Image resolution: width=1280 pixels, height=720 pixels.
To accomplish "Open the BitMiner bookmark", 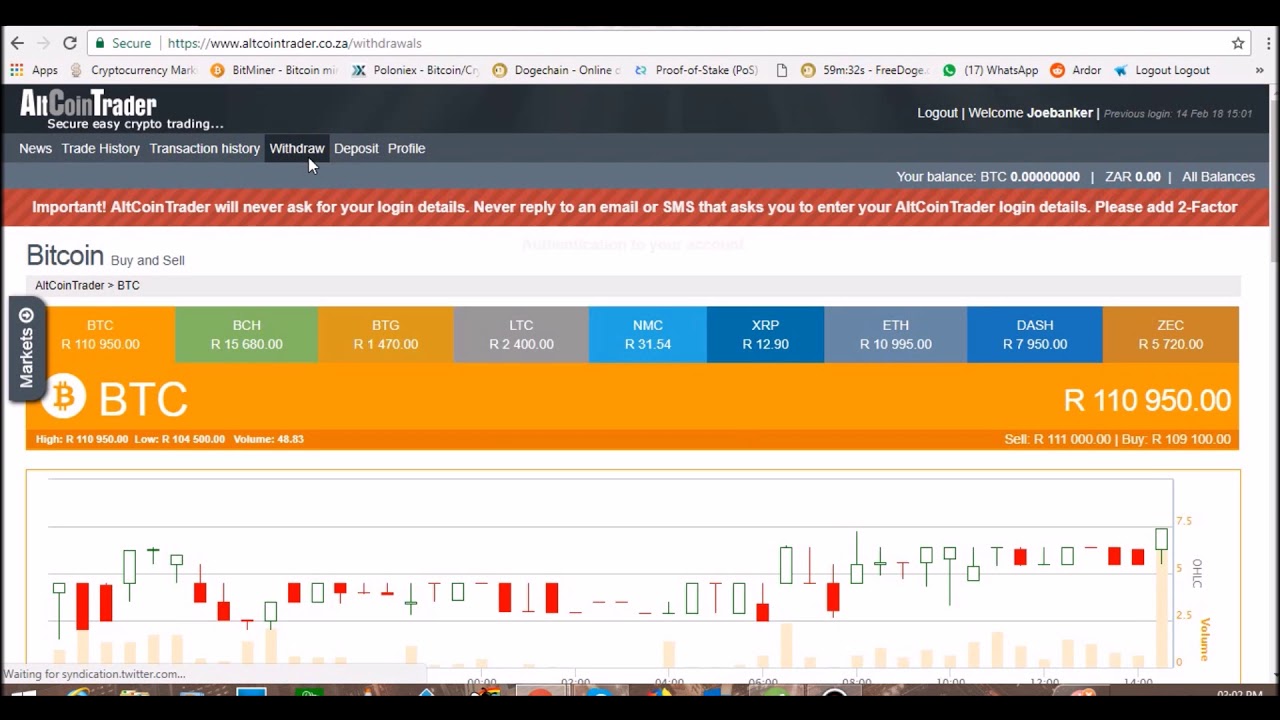I will [x=274, y=70].
